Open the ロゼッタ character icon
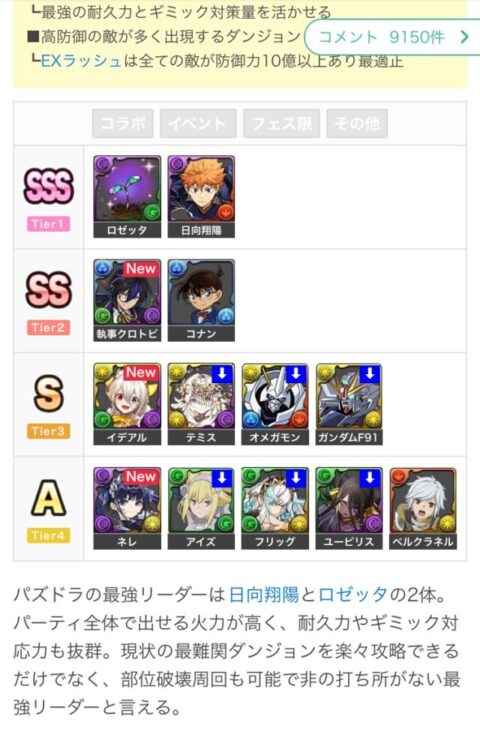Viewport: 480px width, 746px height. coord(127,196)
